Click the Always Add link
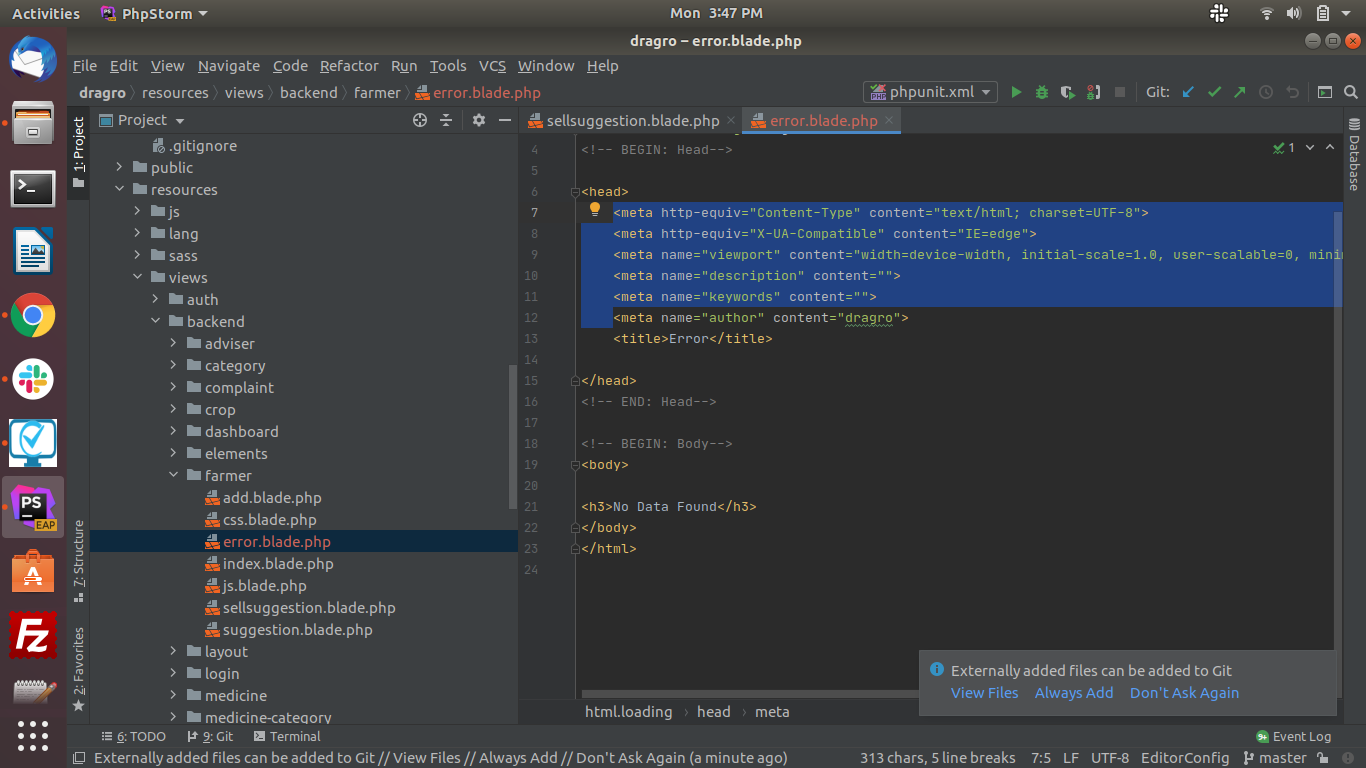Image resolution: width=1366 pixels, height=768 pixels. coord(1073,693)
